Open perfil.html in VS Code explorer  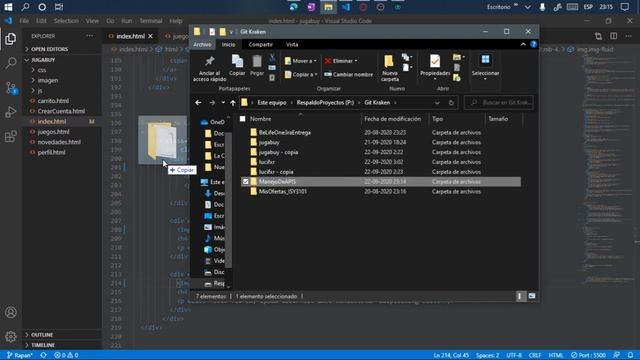[51, 152]
